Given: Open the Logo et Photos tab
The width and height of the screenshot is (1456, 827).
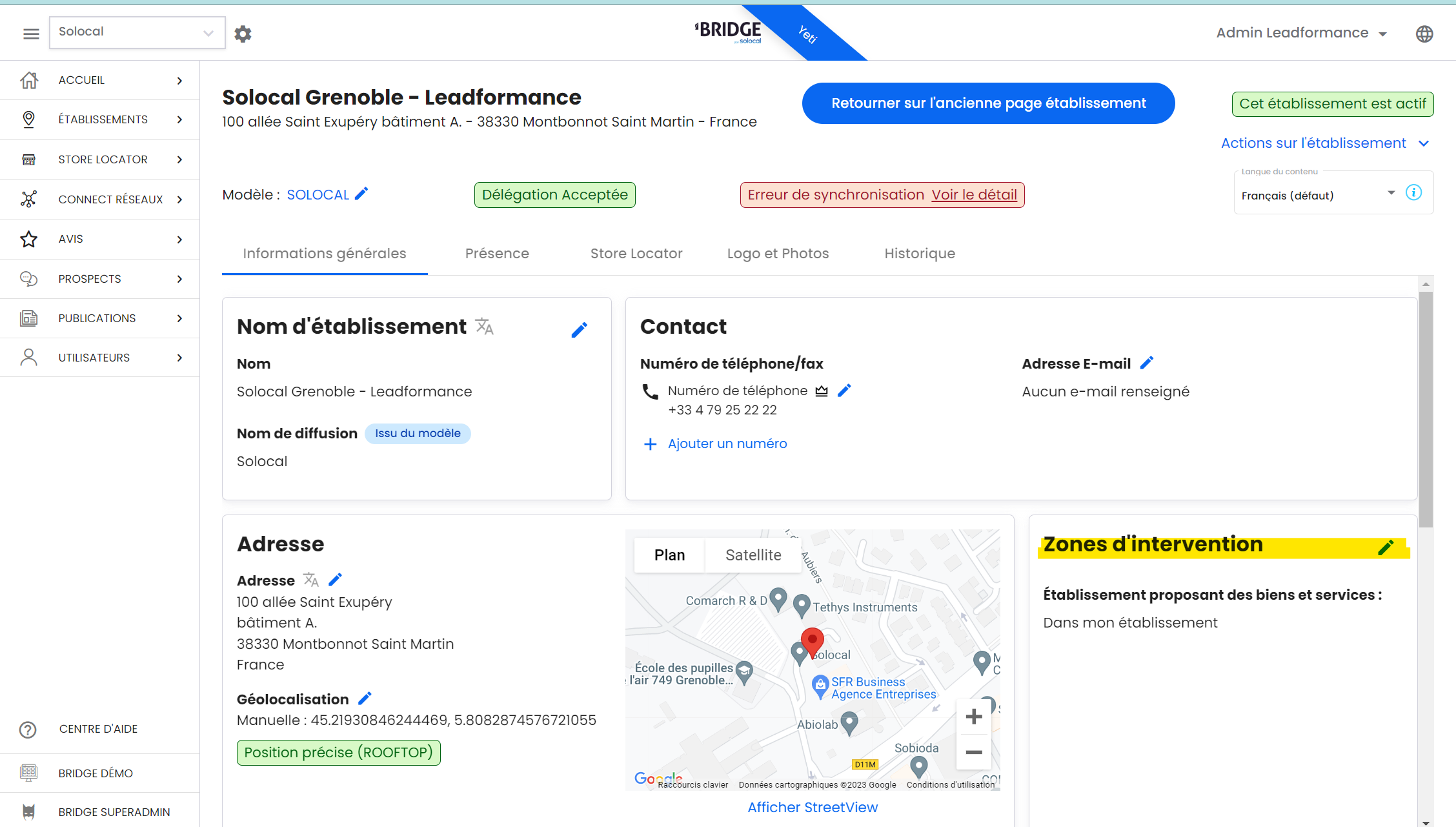Looking at the screenshot, I should [x=778, y=254].
